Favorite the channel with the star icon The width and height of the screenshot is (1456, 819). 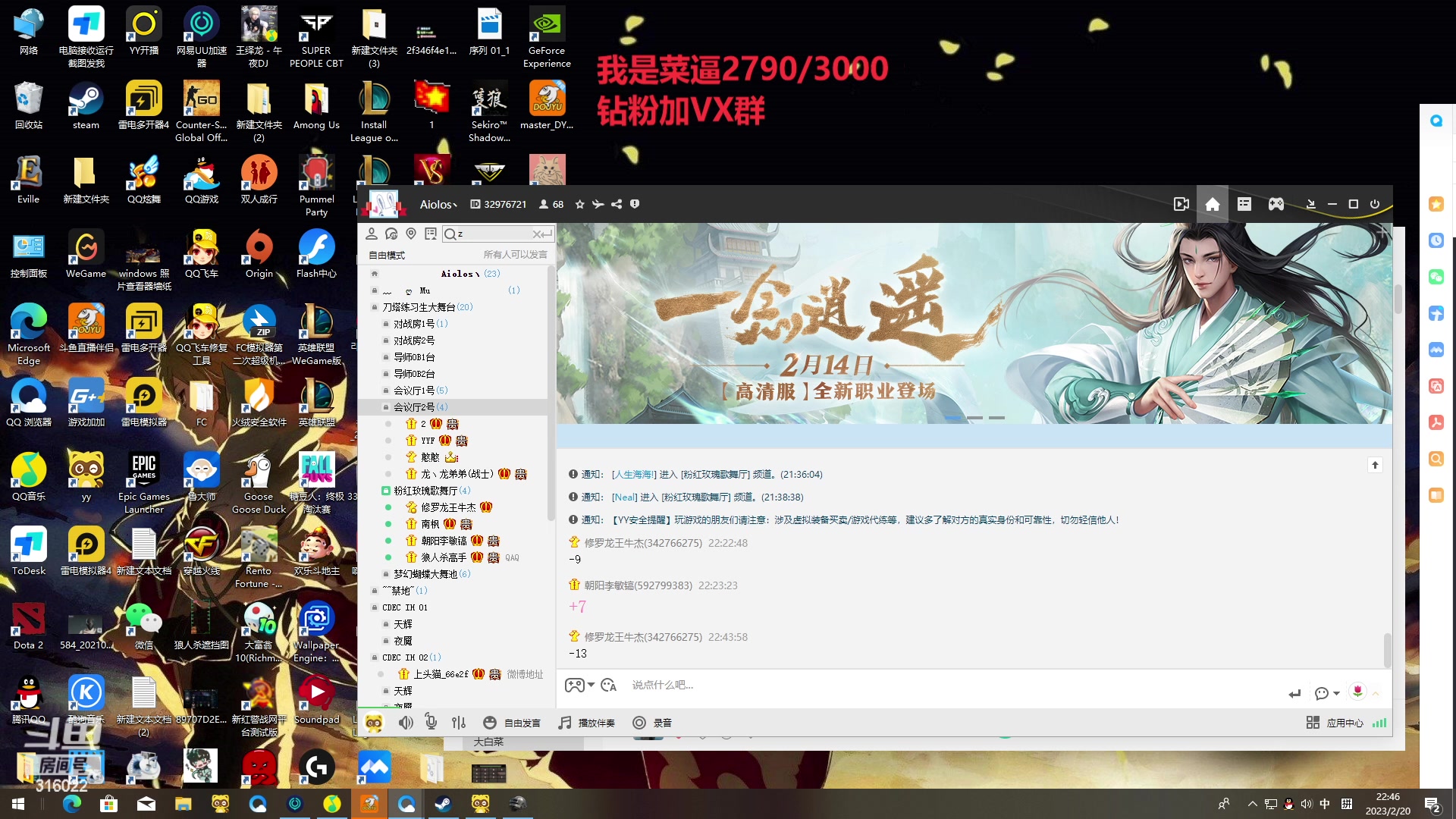[x=580, y=204]
